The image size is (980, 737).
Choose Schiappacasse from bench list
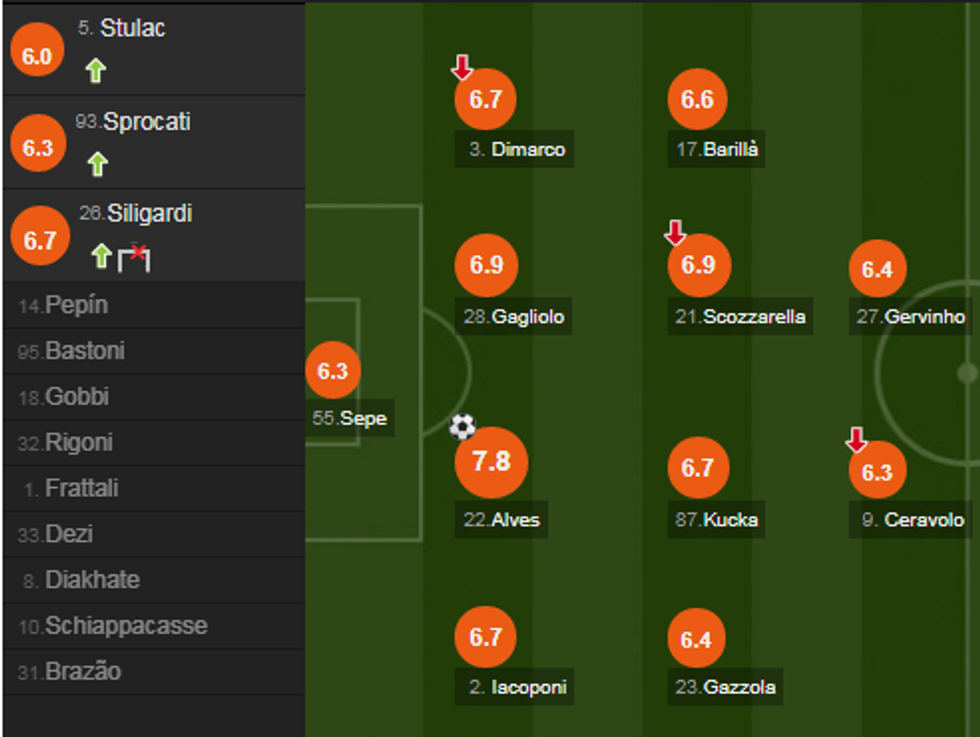click(126, 626)
